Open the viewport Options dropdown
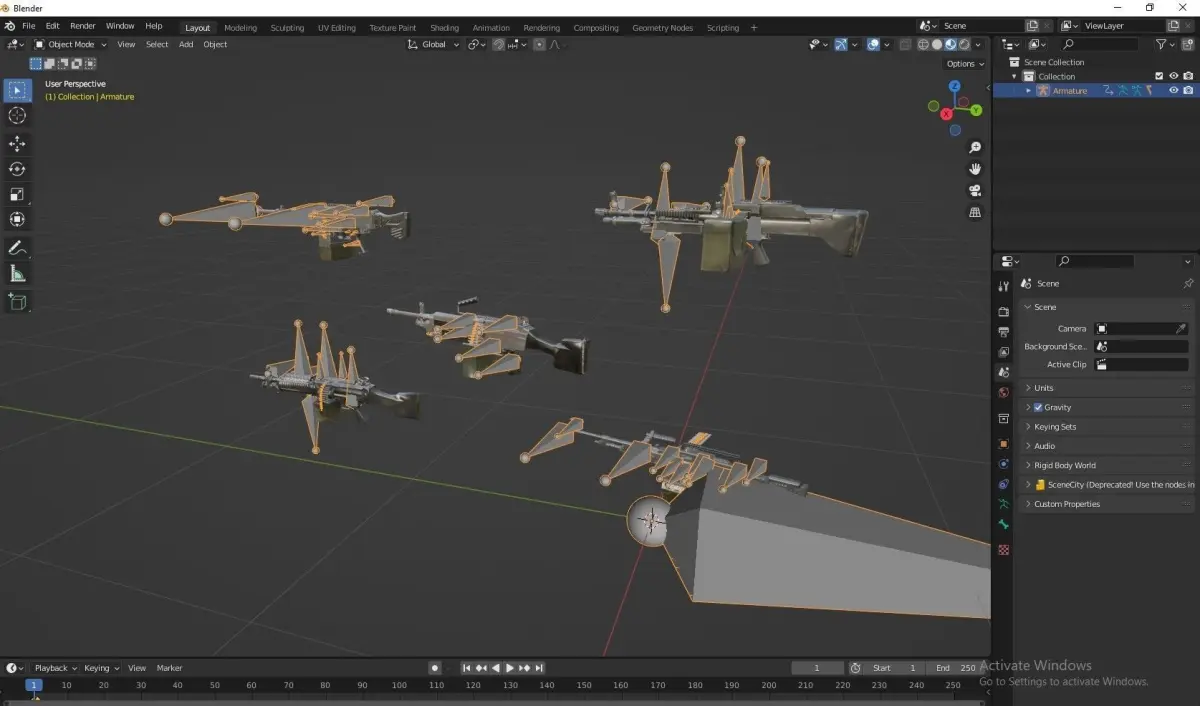 965,64
